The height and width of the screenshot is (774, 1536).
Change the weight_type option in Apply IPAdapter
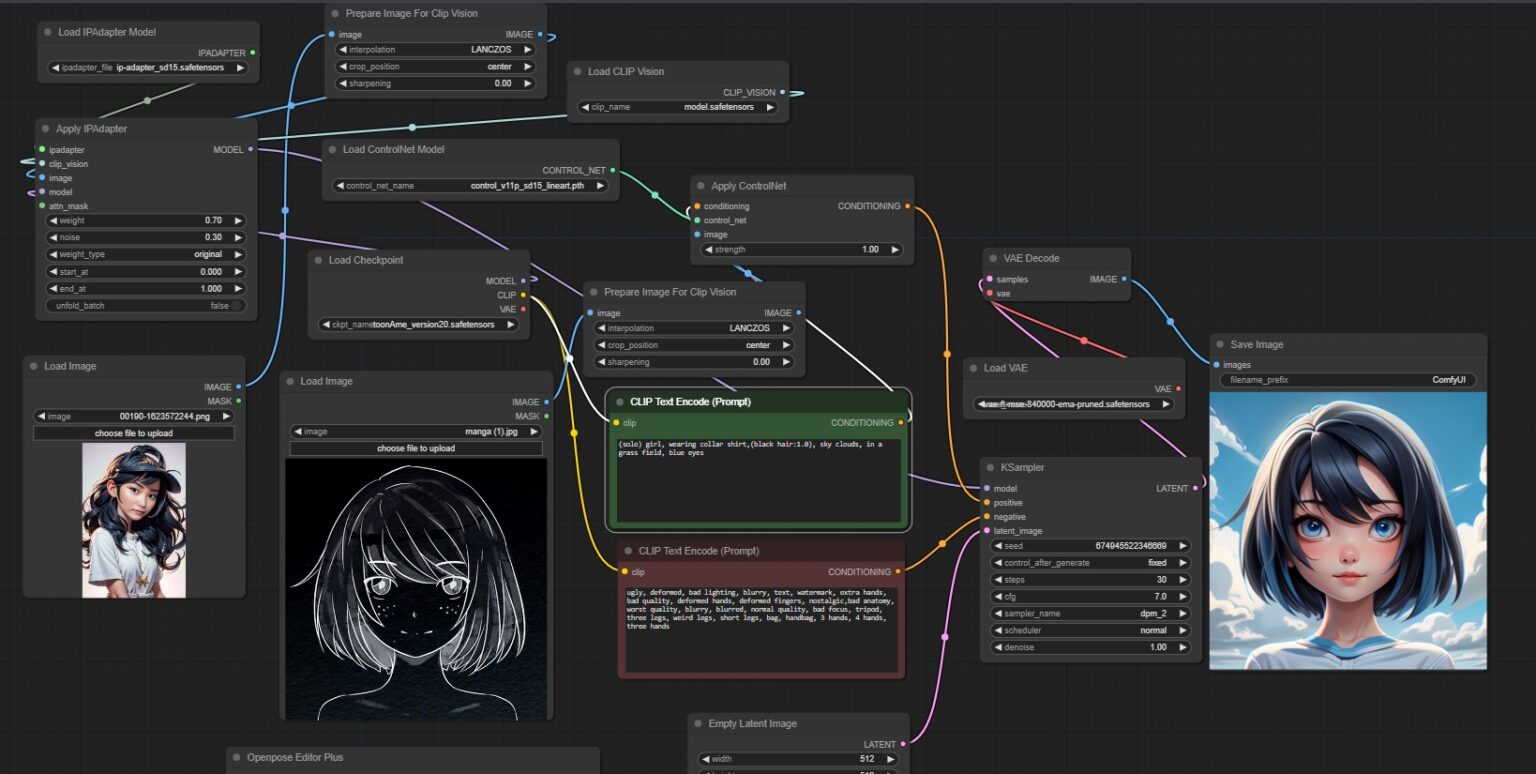tap(146, 254)
